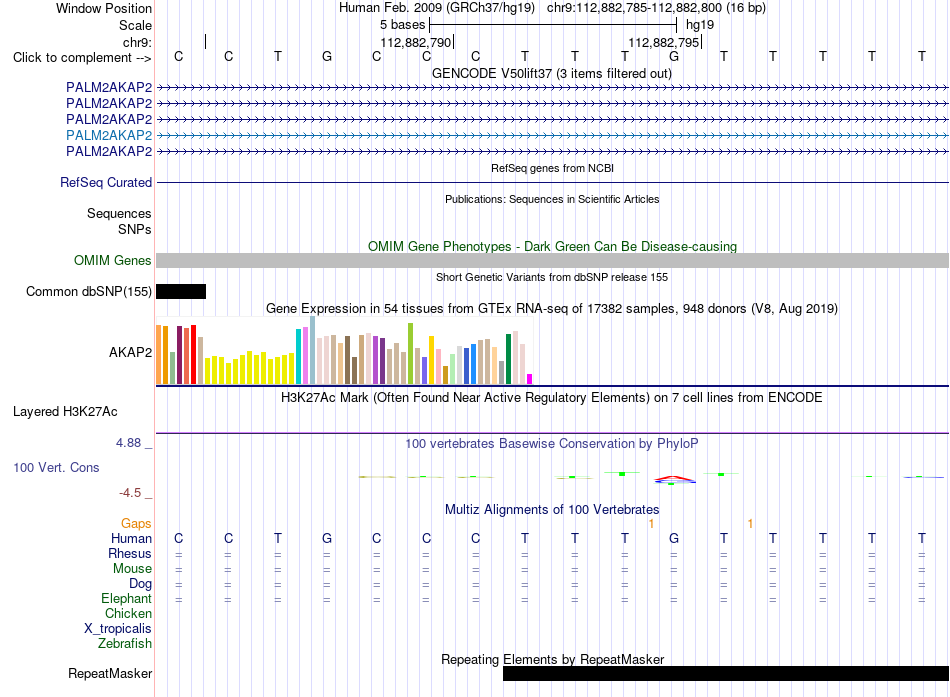Click the light-blue PALM2AKAP2 transcript label

coord(109,135)
